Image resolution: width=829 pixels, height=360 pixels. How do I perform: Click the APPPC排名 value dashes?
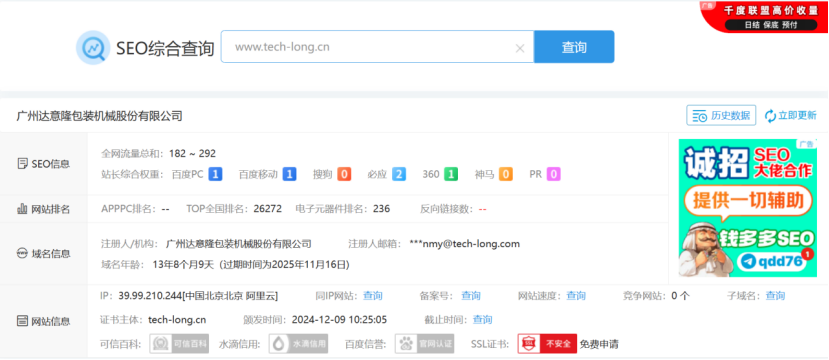[x=165, y=209]
